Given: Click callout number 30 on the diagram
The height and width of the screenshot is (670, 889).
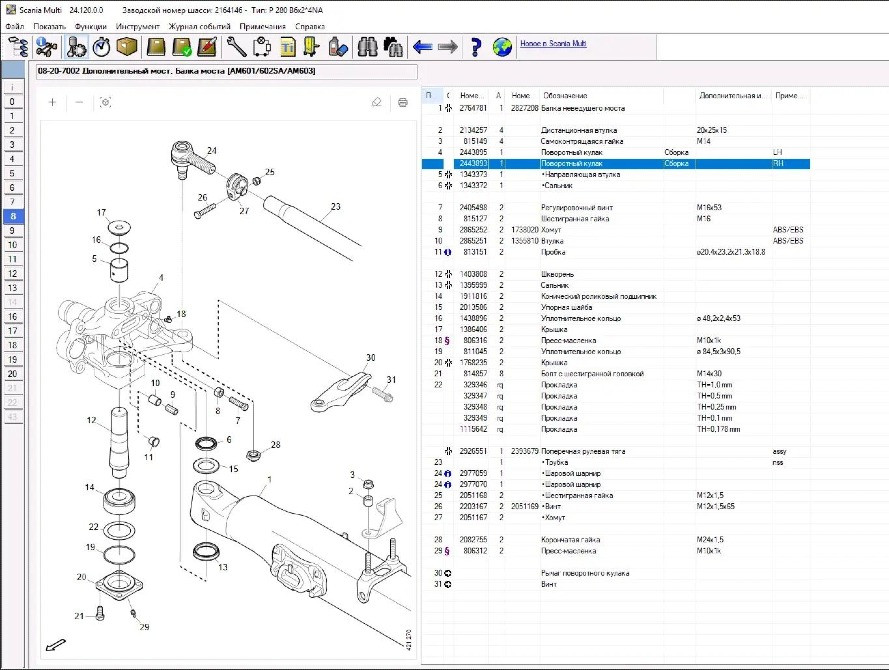Looking at the screenshot, I should pos(370,358).
